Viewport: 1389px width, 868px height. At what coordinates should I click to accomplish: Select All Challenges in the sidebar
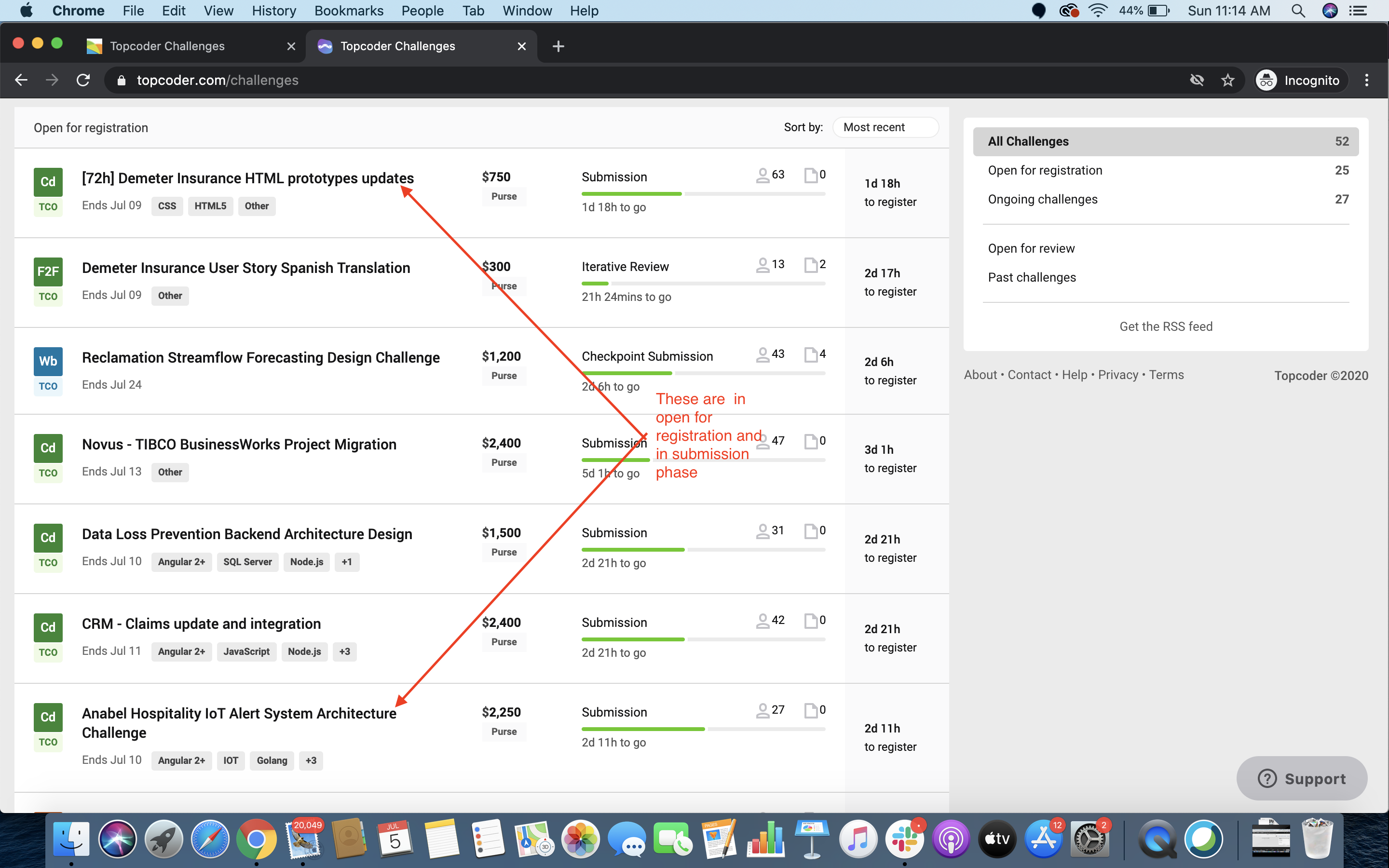pos(1166,141)
